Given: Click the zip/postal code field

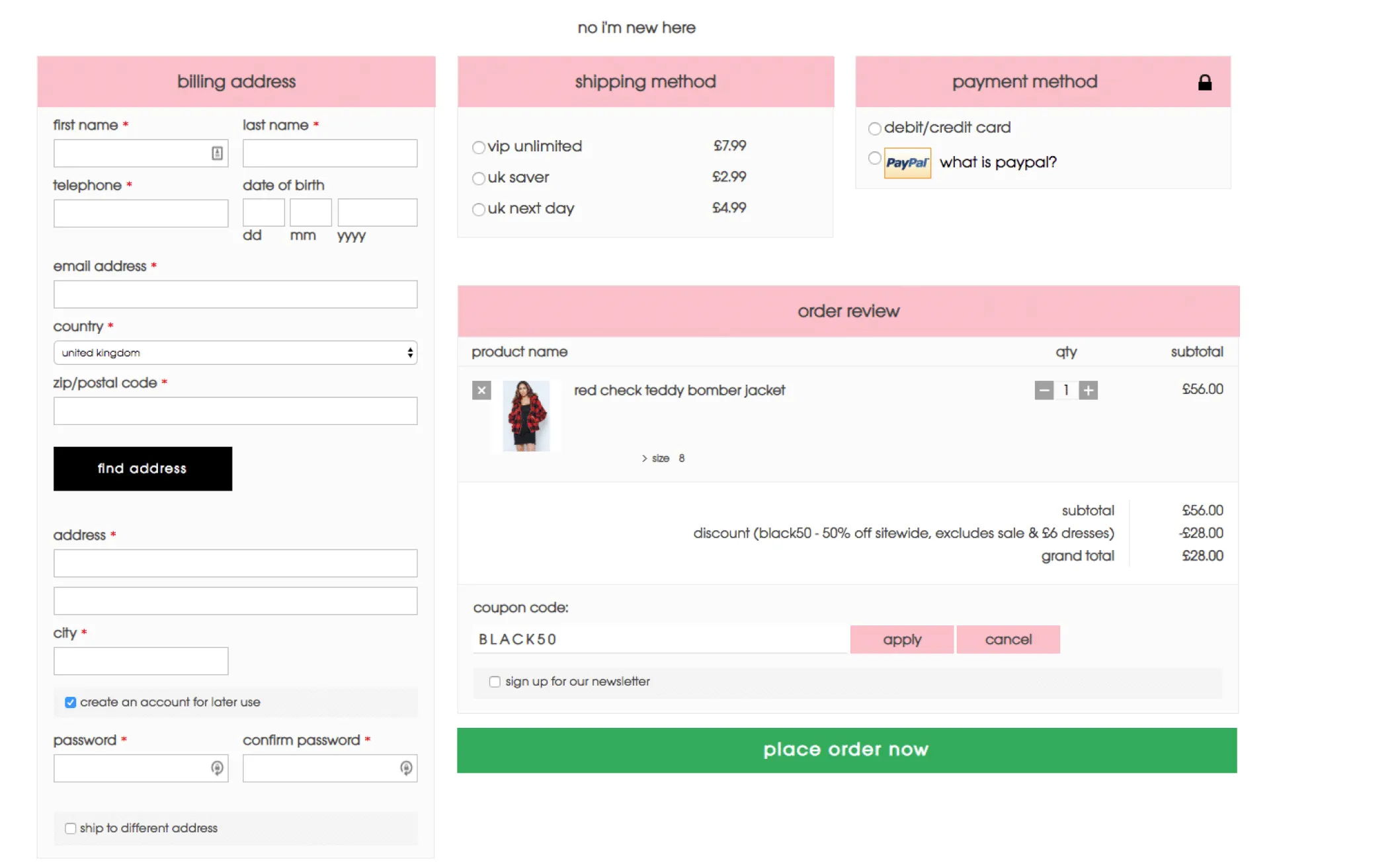Looking at the screenshot, I should [235, 411].
